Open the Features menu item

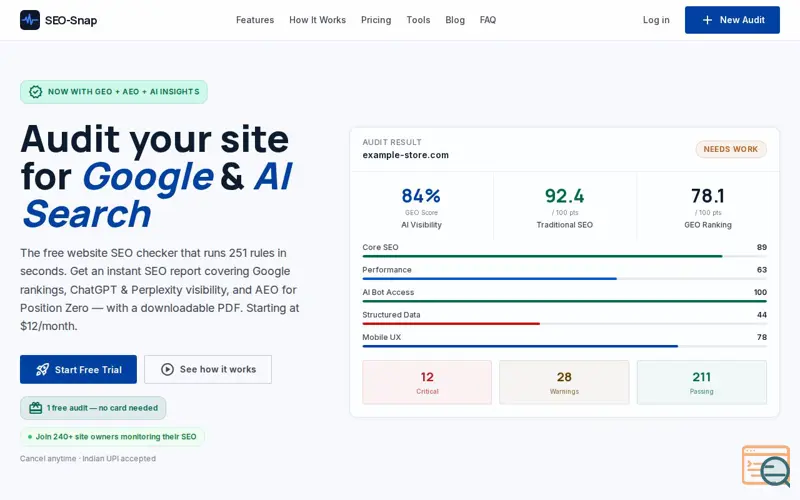(x=255, y=20)
